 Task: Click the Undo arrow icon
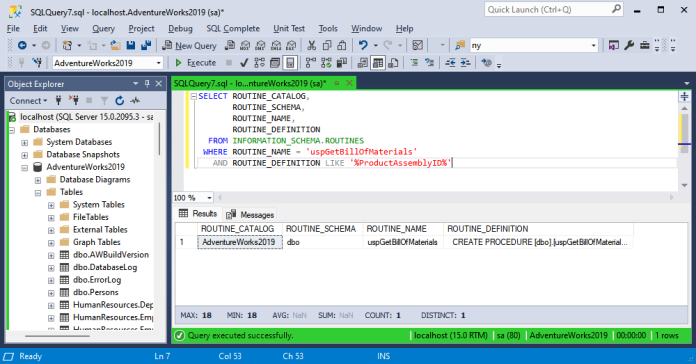[363, 45]
